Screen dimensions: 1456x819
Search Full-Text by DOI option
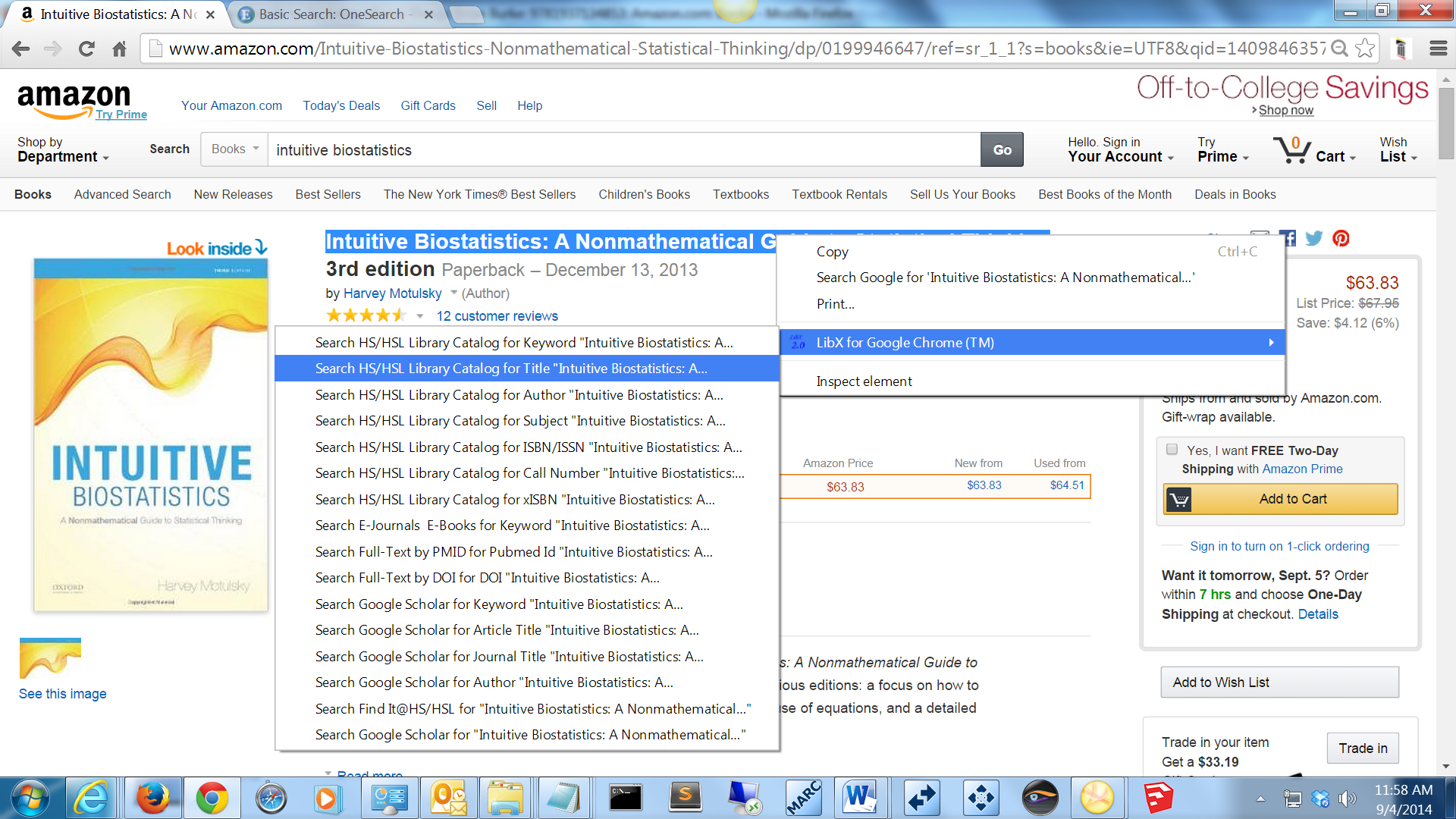pos(527,578)
